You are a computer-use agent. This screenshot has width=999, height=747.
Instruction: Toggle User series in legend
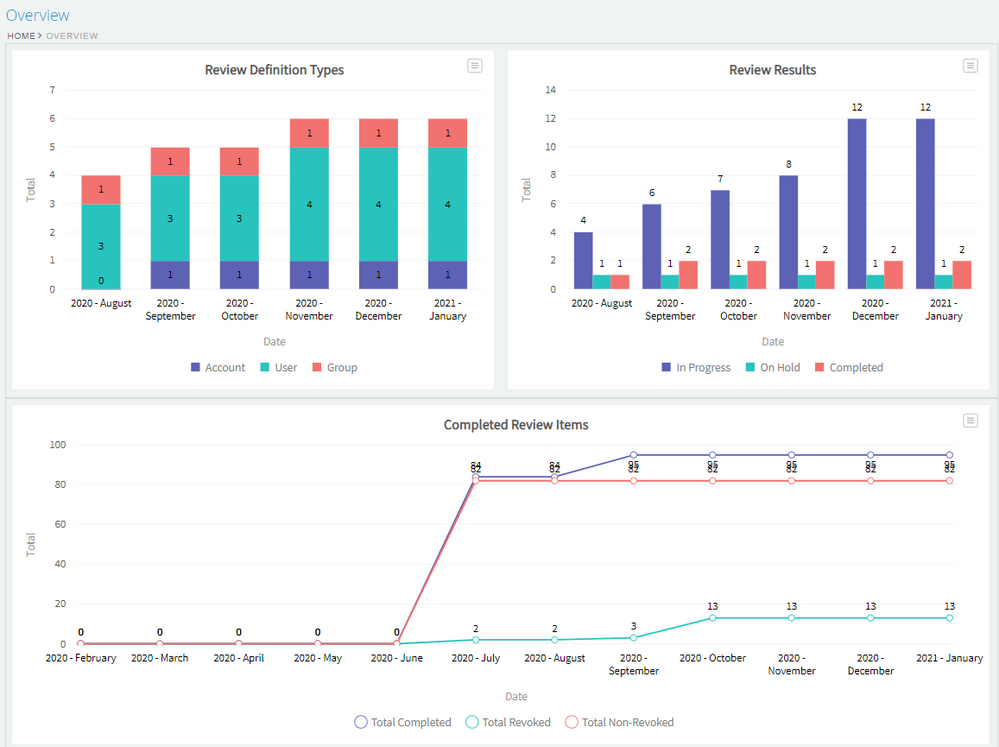278,368
